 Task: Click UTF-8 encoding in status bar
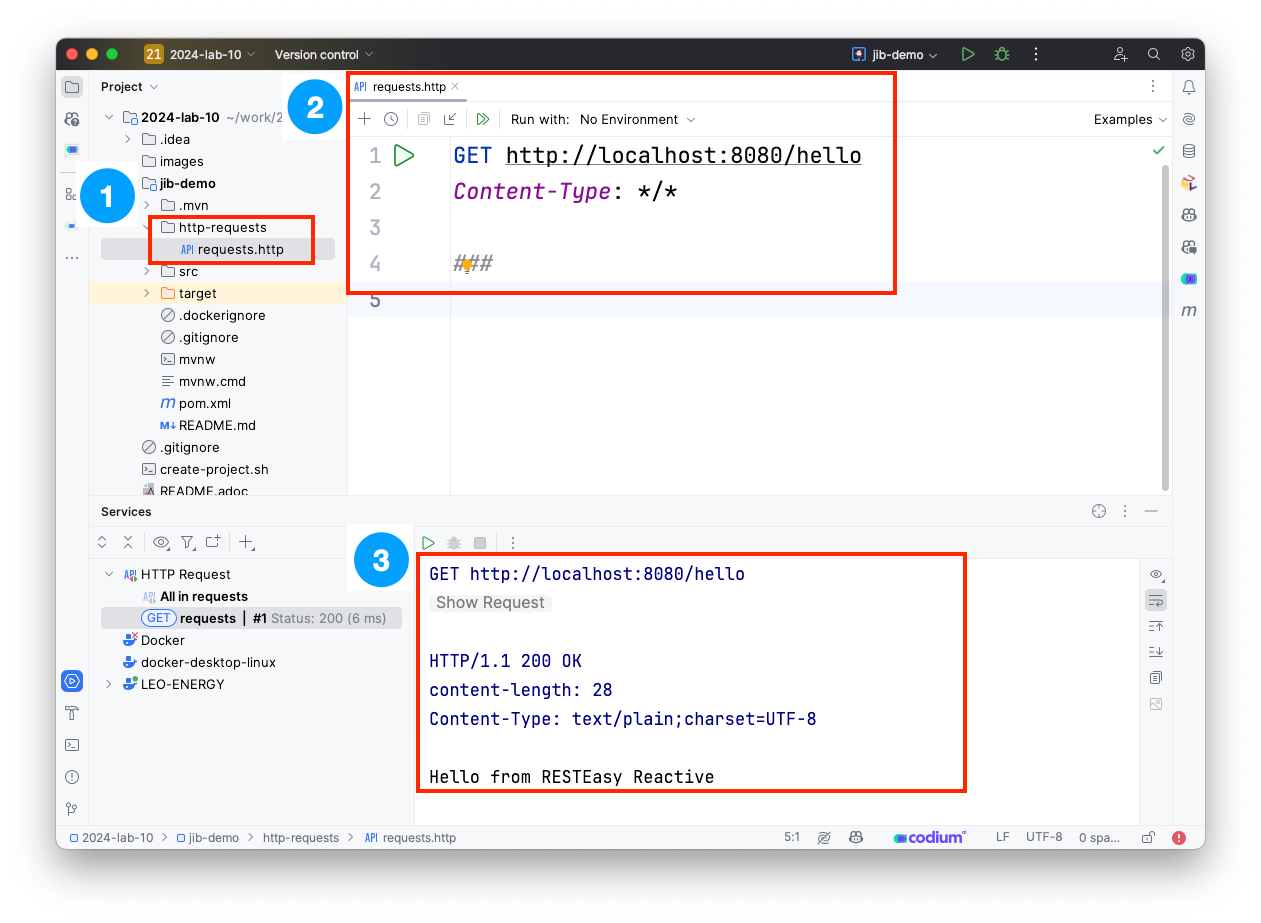click(1044, 838)
